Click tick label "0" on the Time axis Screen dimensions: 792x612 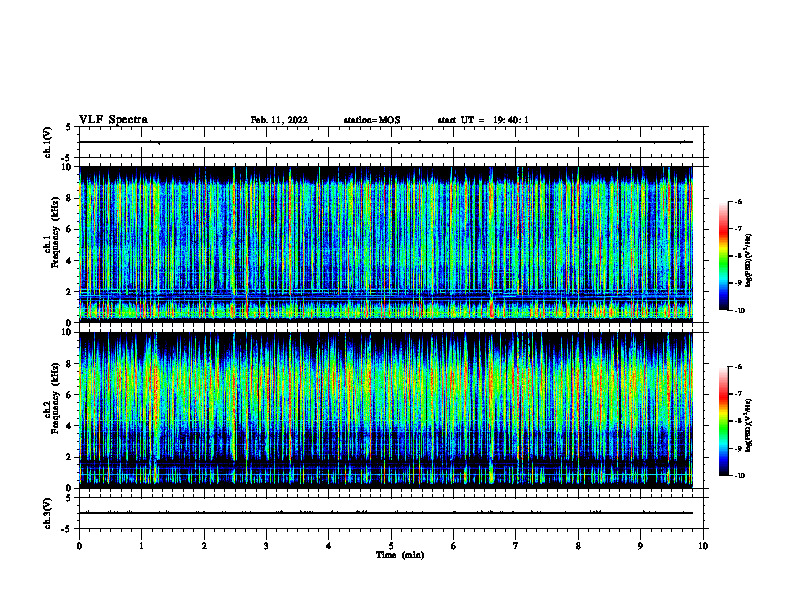click(x=79, y=546)
